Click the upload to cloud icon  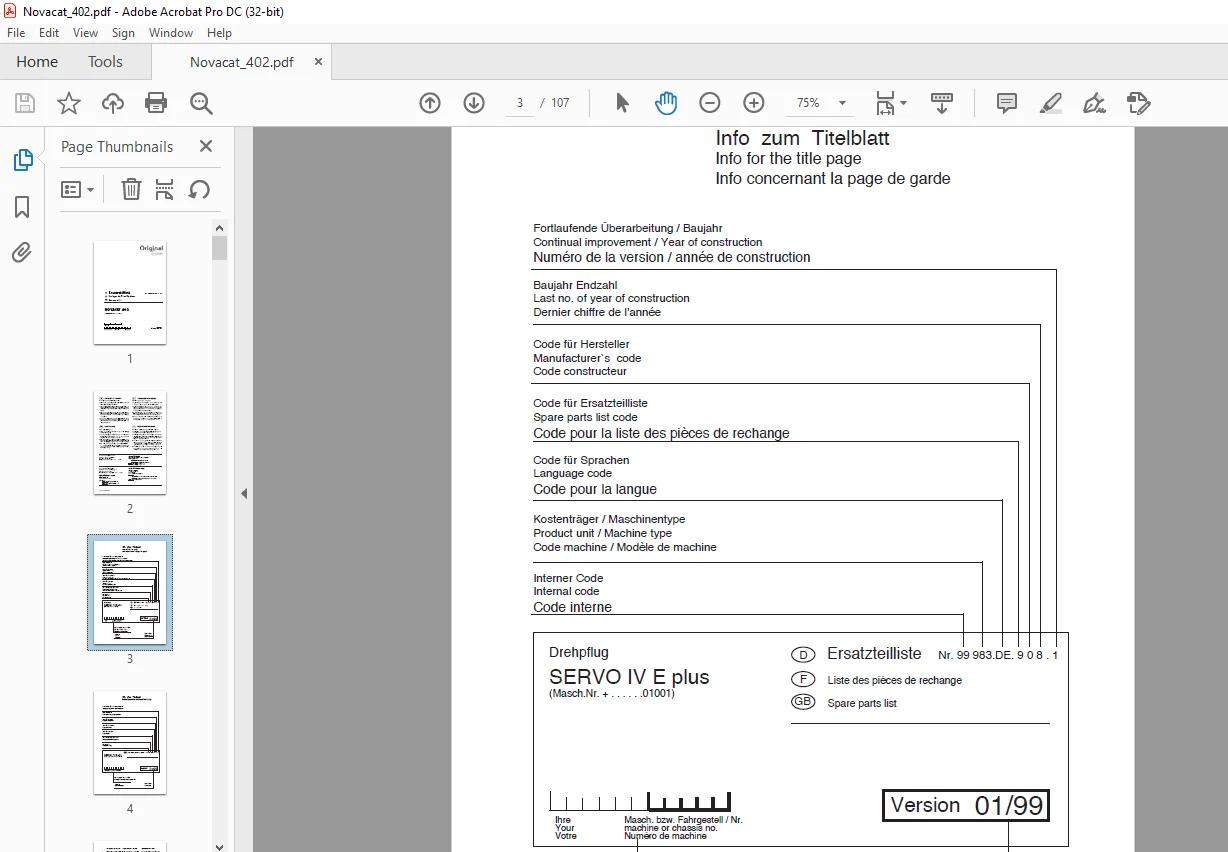tap(113, 103)
